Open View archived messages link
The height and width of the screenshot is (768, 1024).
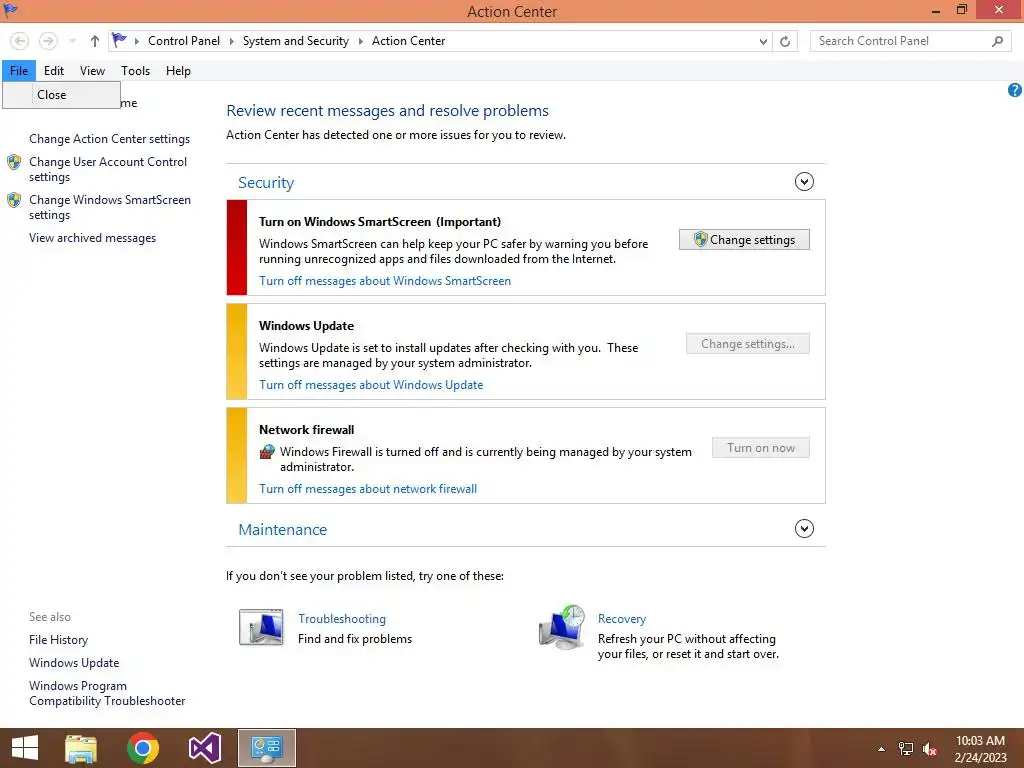pyautogui.click(x=92, y=238)
